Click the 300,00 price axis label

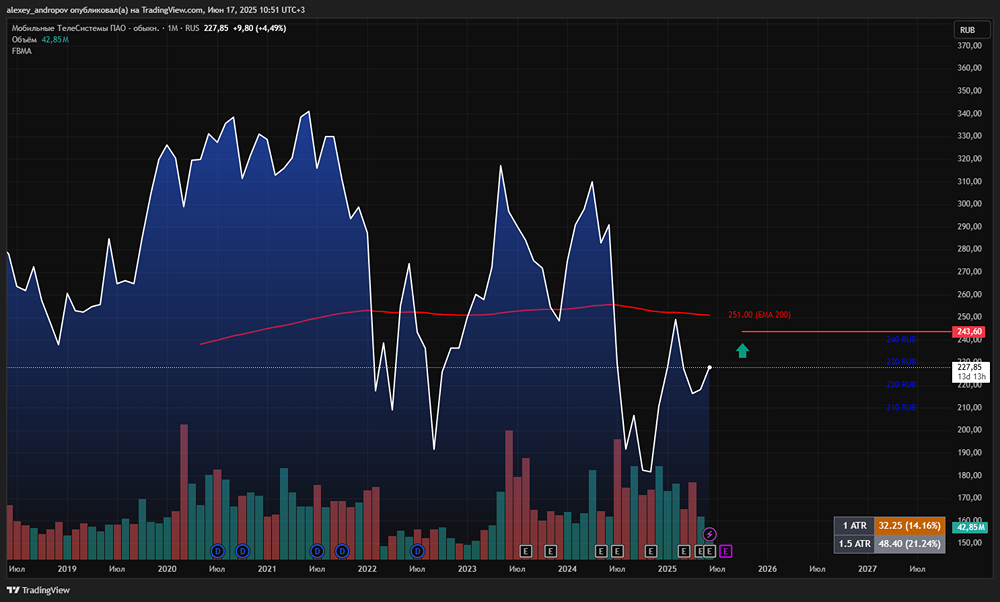click(969, 204)
